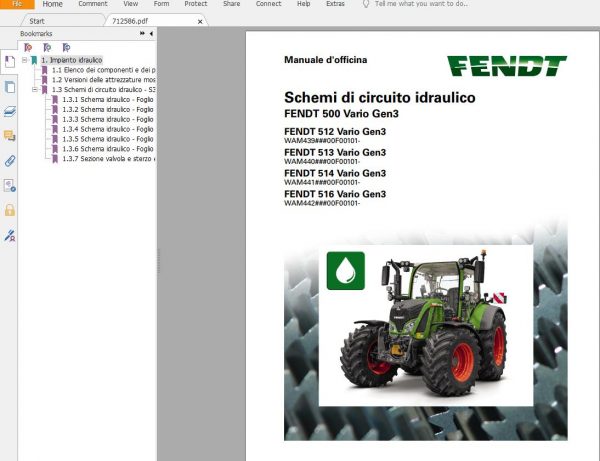Click the 'FENDT 512 Vario Gen3' text
The width and height of the screenshot is (600, 461).
point(335,132)
